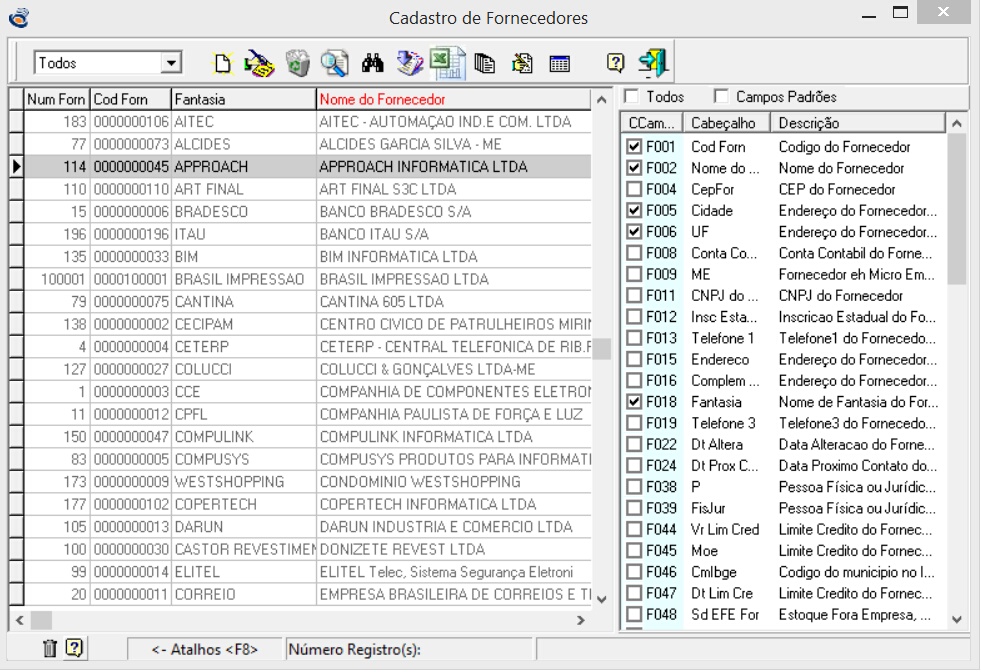Check the F015 Endereco checkbox
The image size is (981, 672).
pos(634,359)
